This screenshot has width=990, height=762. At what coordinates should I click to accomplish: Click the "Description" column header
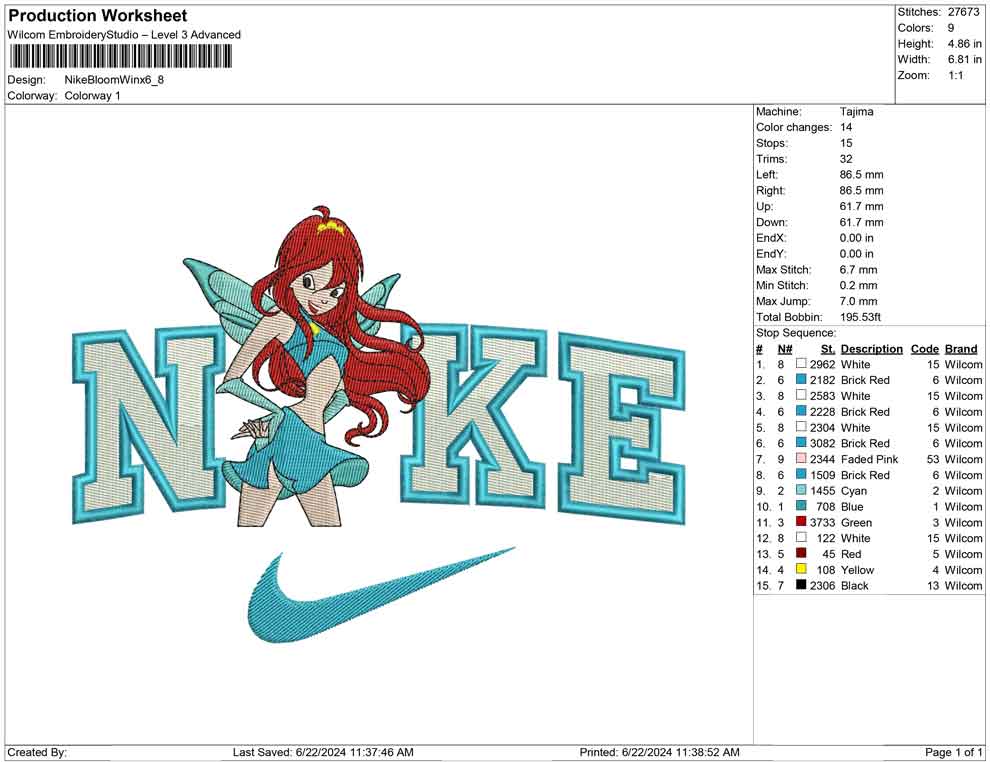pos(872,348)
